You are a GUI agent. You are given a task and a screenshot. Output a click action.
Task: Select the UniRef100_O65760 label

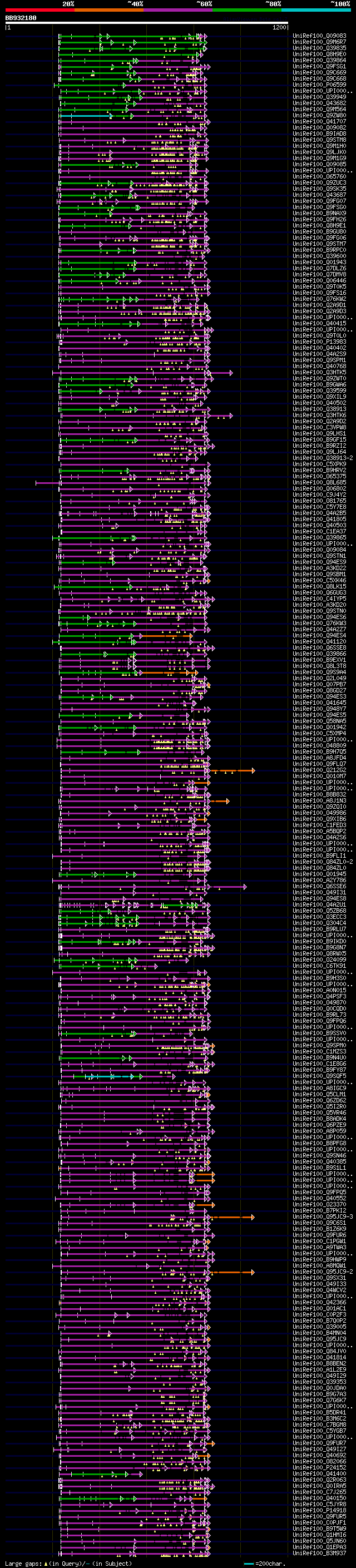pos(319,176)
